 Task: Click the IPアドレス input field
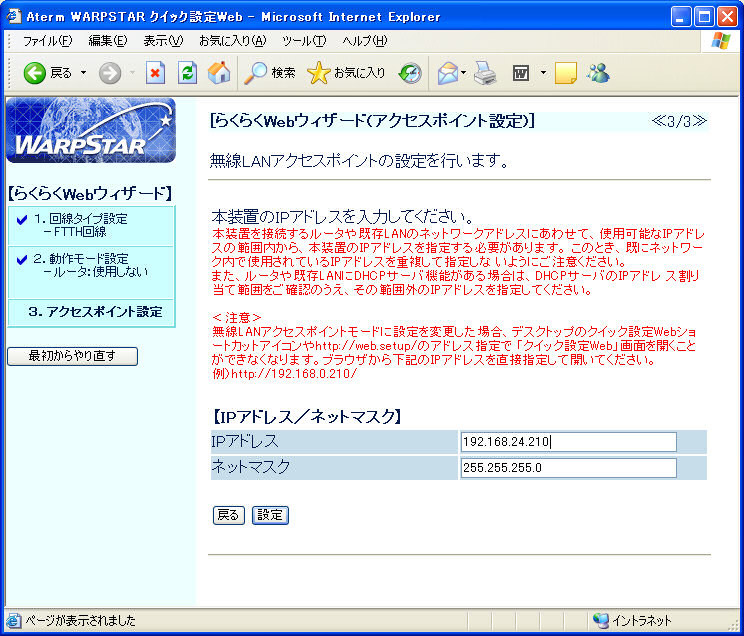point(568,442)
